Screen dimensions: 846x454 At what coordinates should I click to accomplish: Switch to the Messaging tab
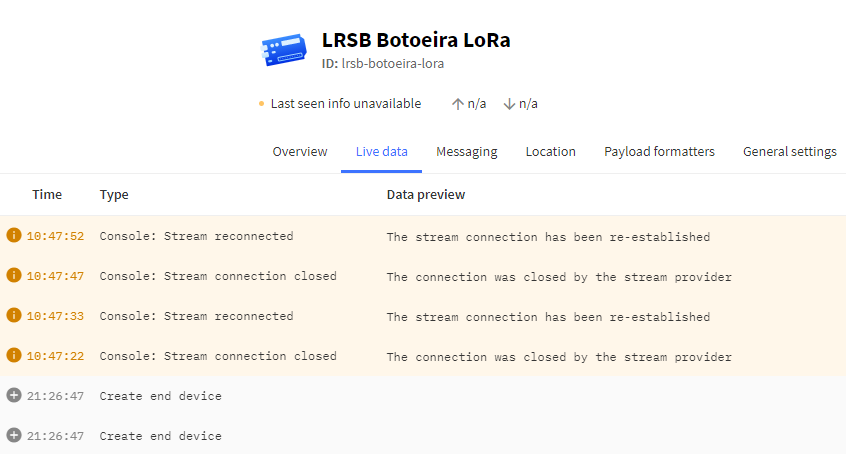coord(467,152)
